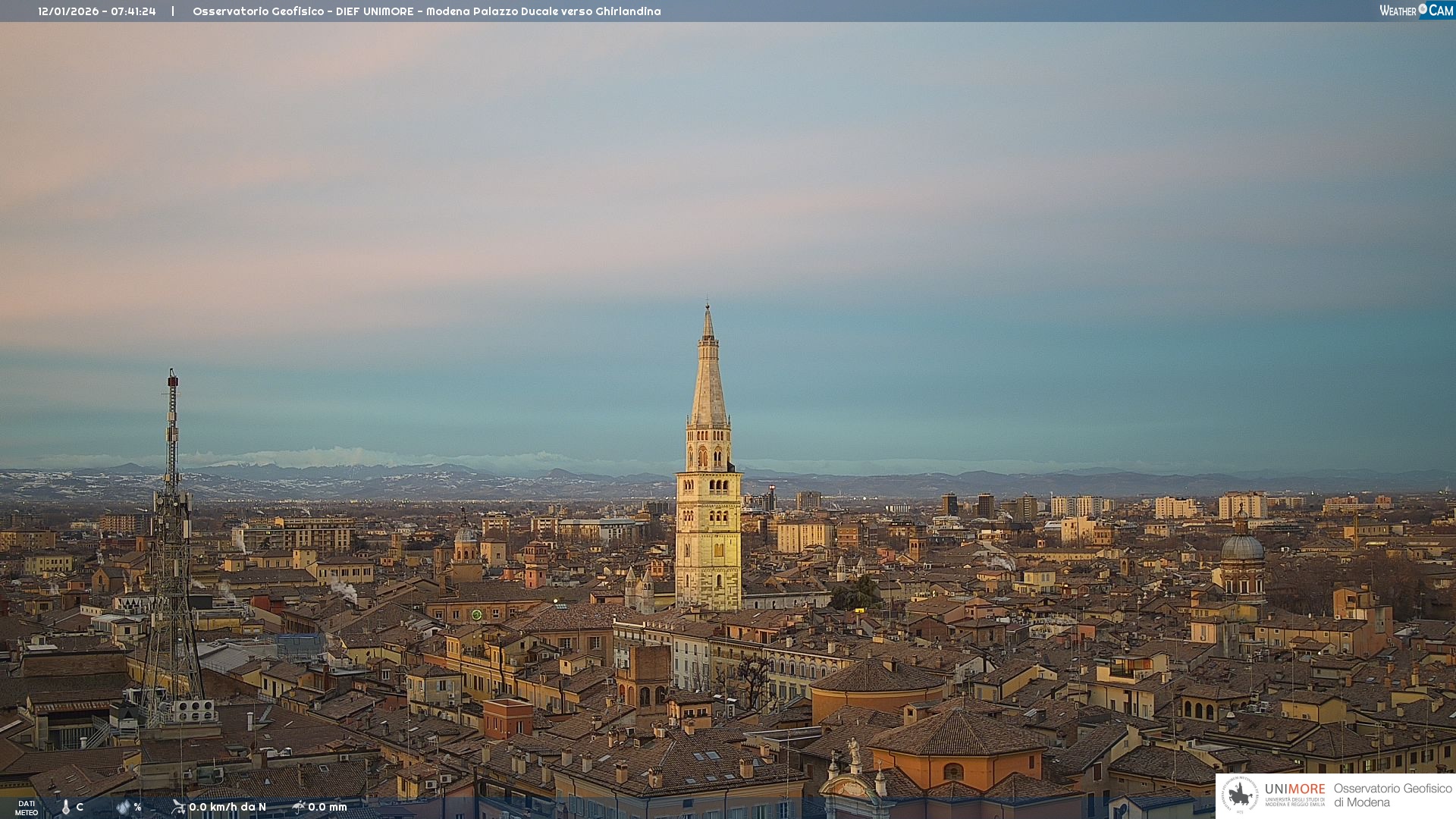1456x819 pixels.
Task: Click the thermometer temperature icon
Action: point(66,807)
